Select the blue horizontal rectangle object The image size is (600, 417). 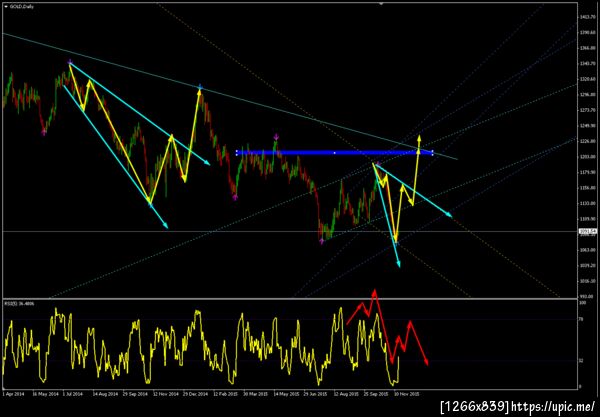point(334,153)
